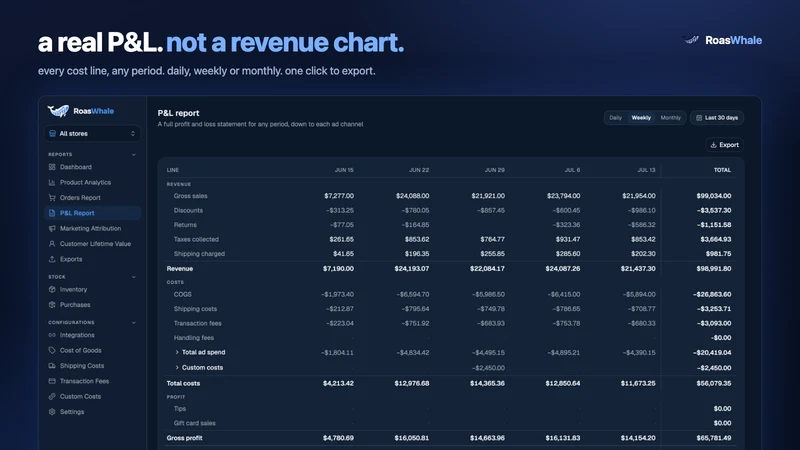Image resolution: width=800 pixels, height=450 pixels.
Task: Expand the Total ad spend row
Action: click(x=177, y=352)
